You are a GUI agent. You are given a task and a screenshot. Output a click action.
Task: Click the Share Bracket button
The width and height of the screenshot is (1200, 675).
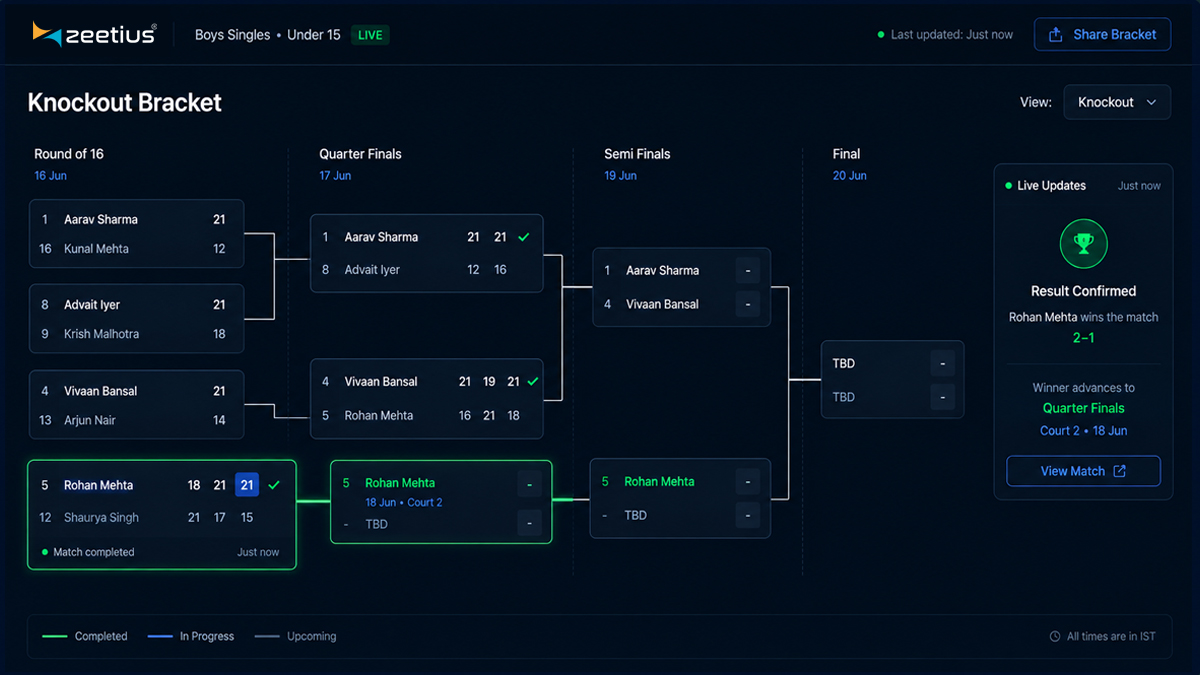pyautogui.click(x=1102, y=34)
